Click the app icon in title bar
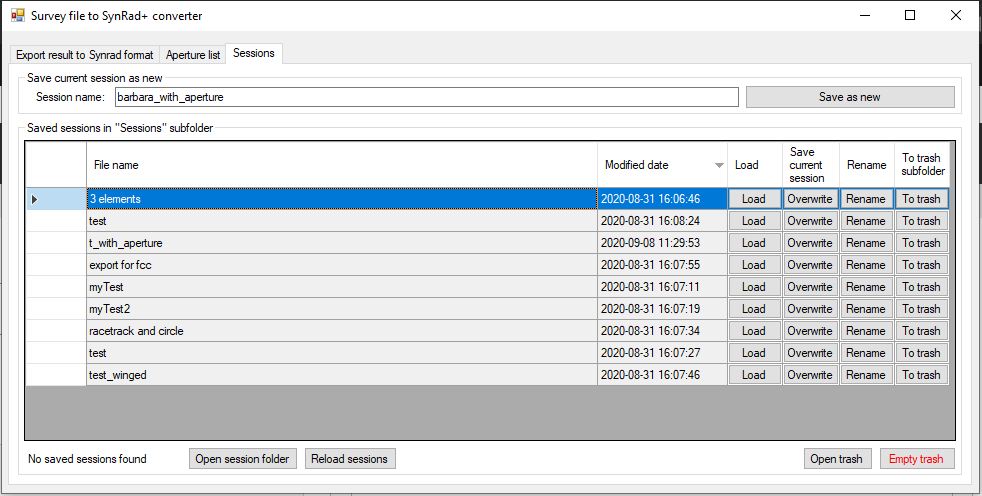Image resolution: width=982 pixels, height=496 pixels. [17, 15]
